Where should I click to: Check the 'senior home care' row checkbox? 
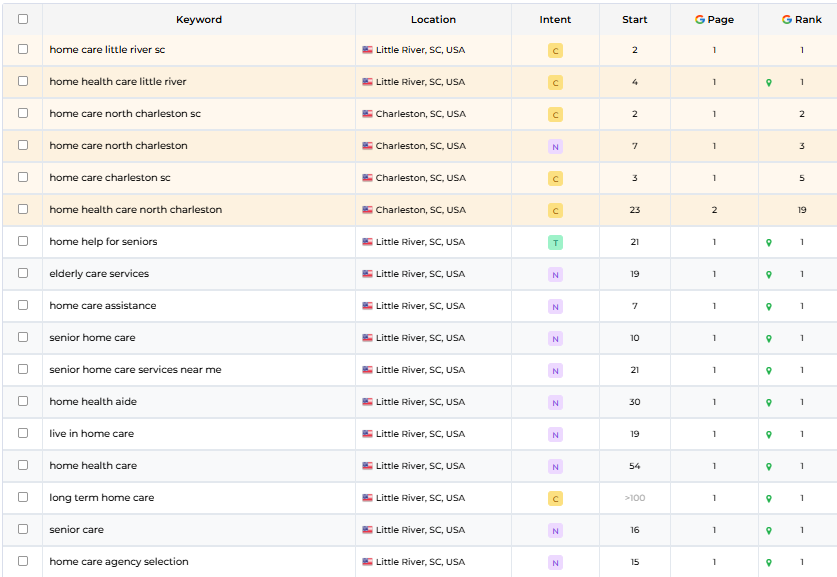point(23,337)
